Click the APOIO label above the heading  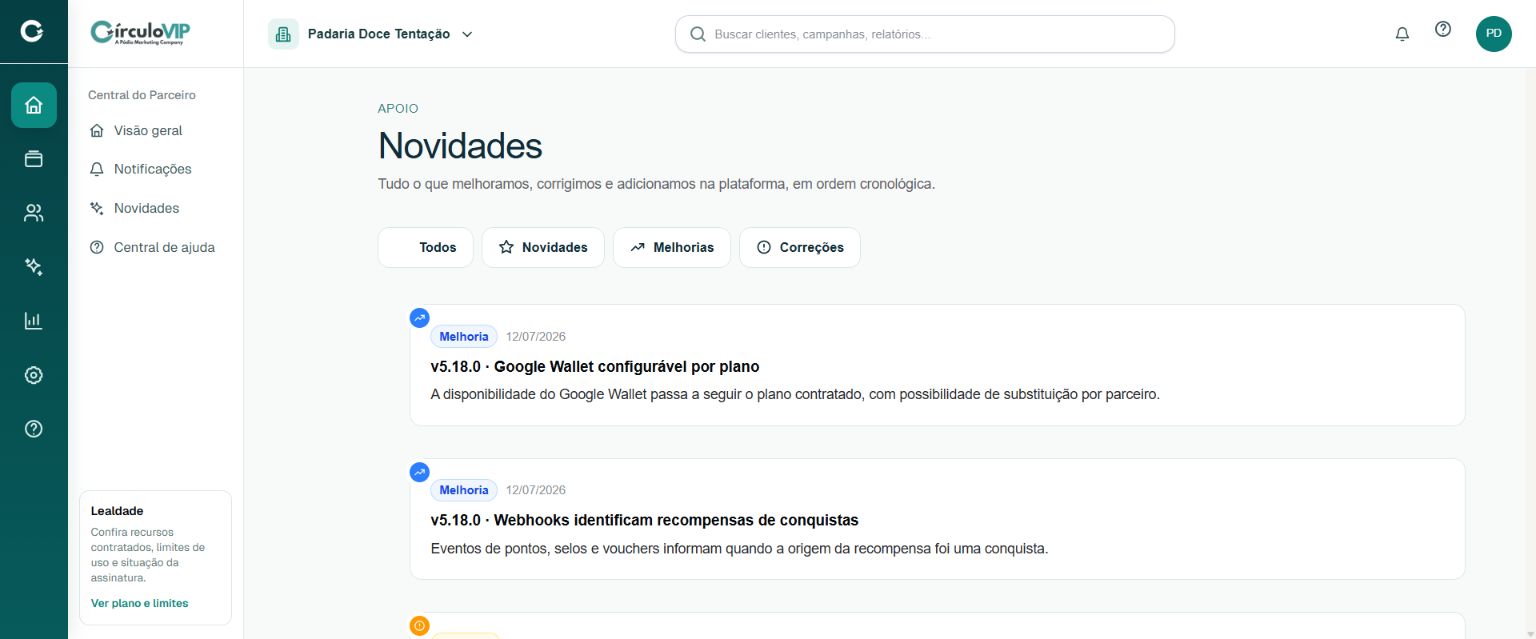point(398,108)
